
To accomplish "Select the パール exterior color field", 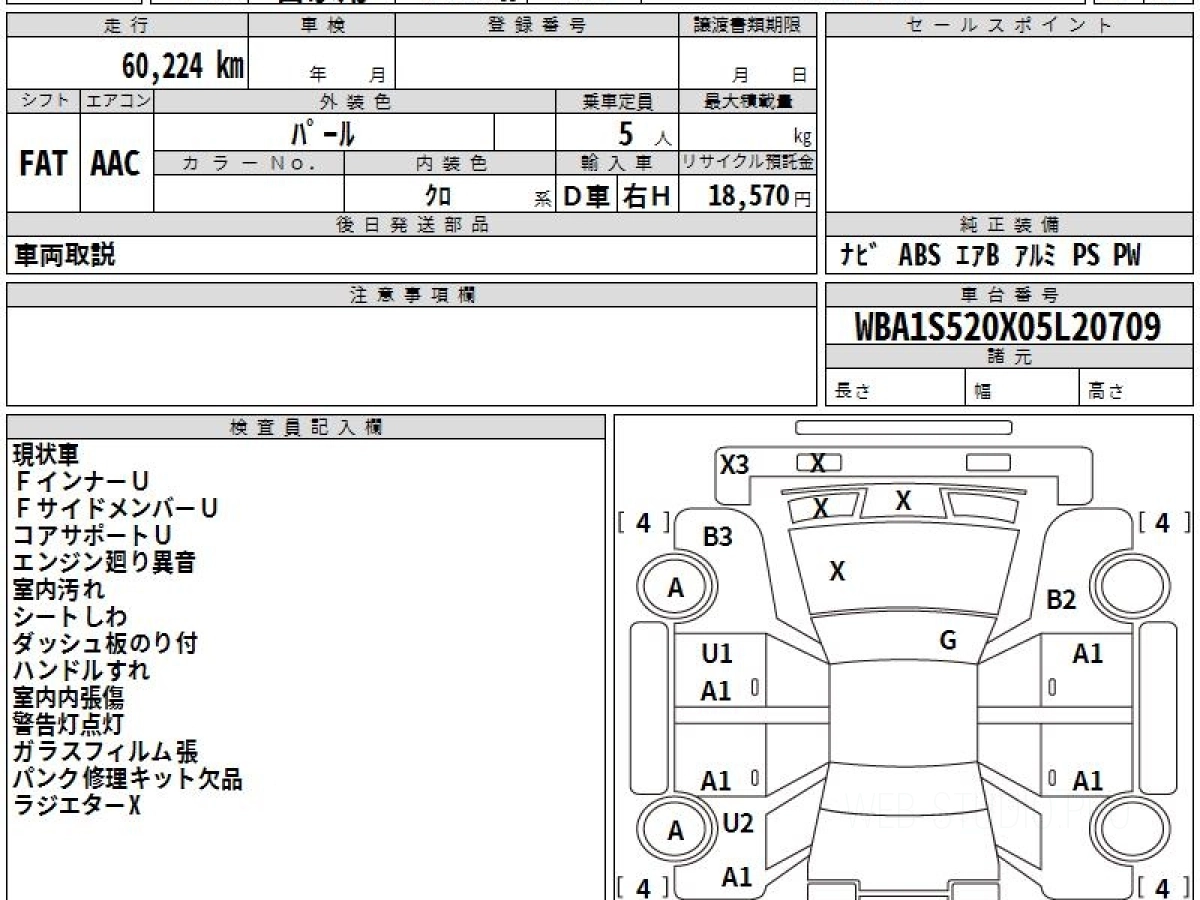I will tap(325, 132).
